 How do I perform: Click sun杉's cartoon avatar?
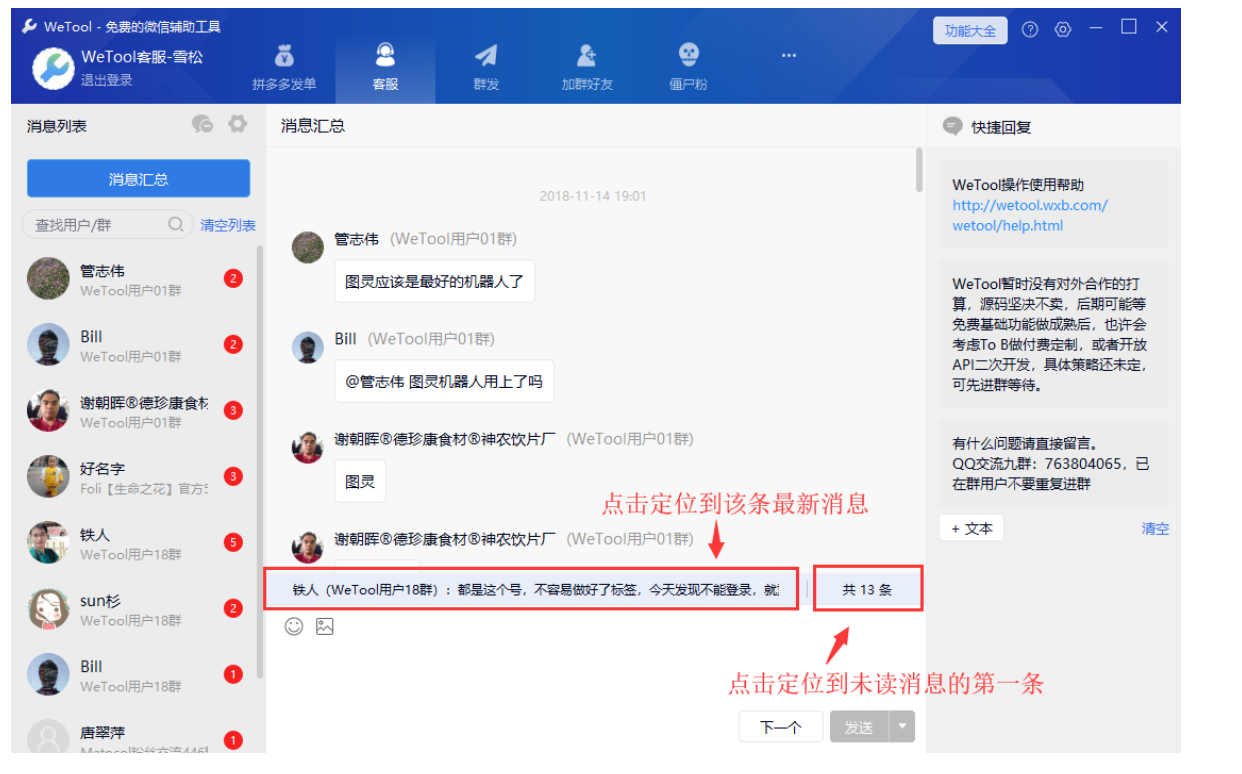48,609
